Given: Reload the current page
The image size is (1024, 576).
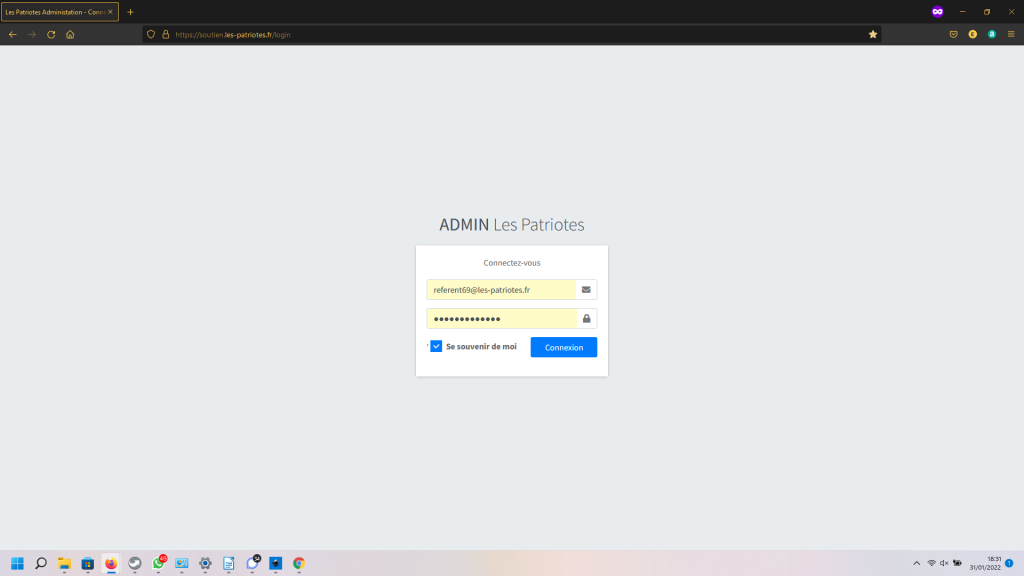Looking at the screenshot, I should click(x=51, y=34).
